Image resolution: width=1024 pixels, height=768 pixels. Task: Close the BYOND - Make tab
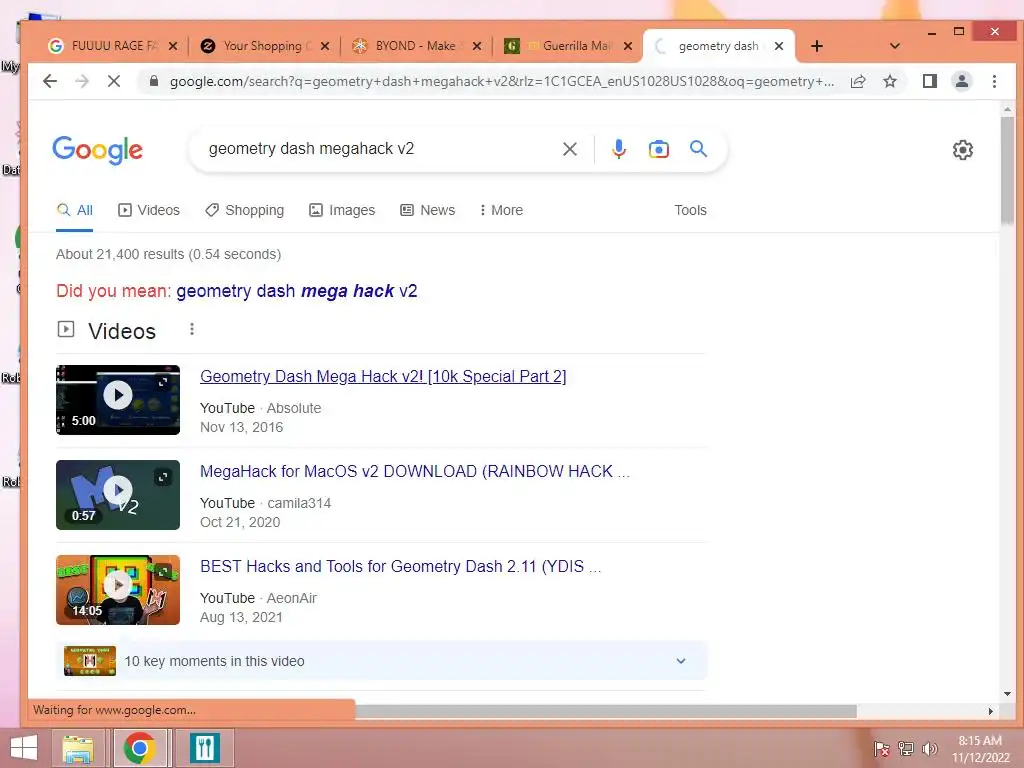(477, 46)
